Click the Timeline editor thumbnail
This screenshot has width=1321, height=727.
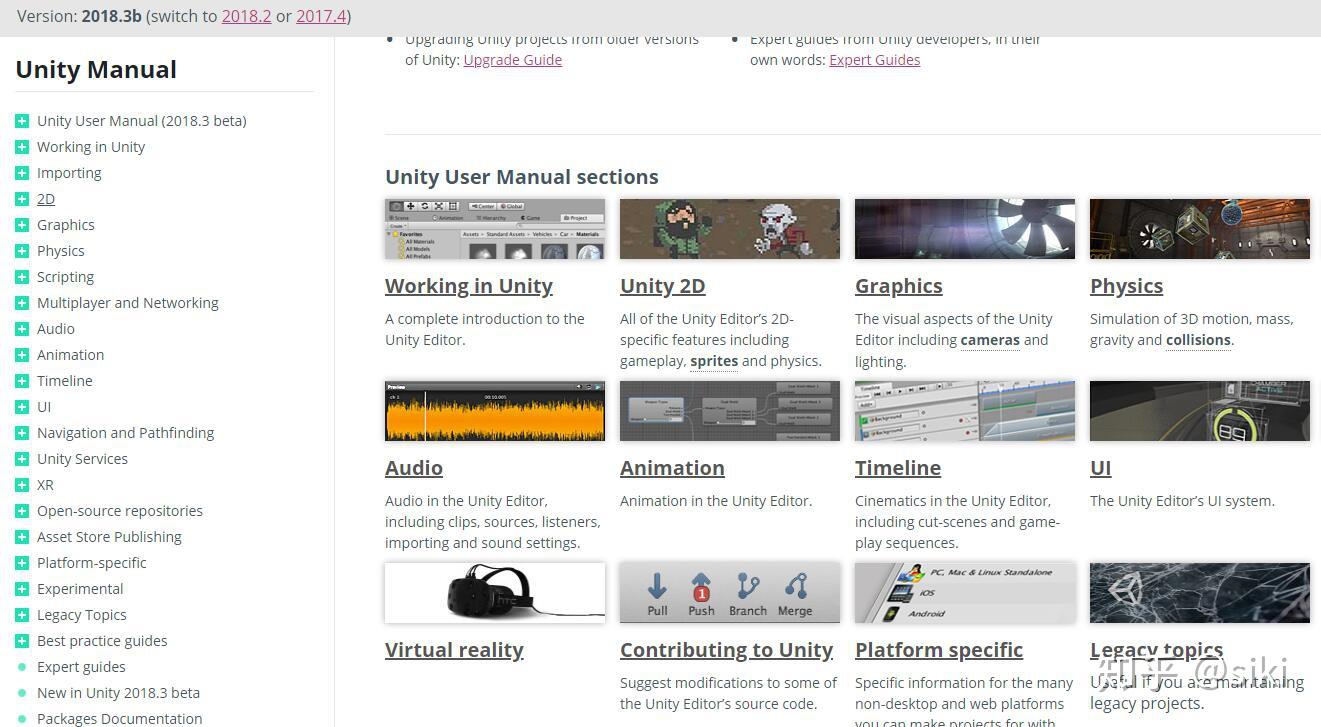(x=965, y=411)
